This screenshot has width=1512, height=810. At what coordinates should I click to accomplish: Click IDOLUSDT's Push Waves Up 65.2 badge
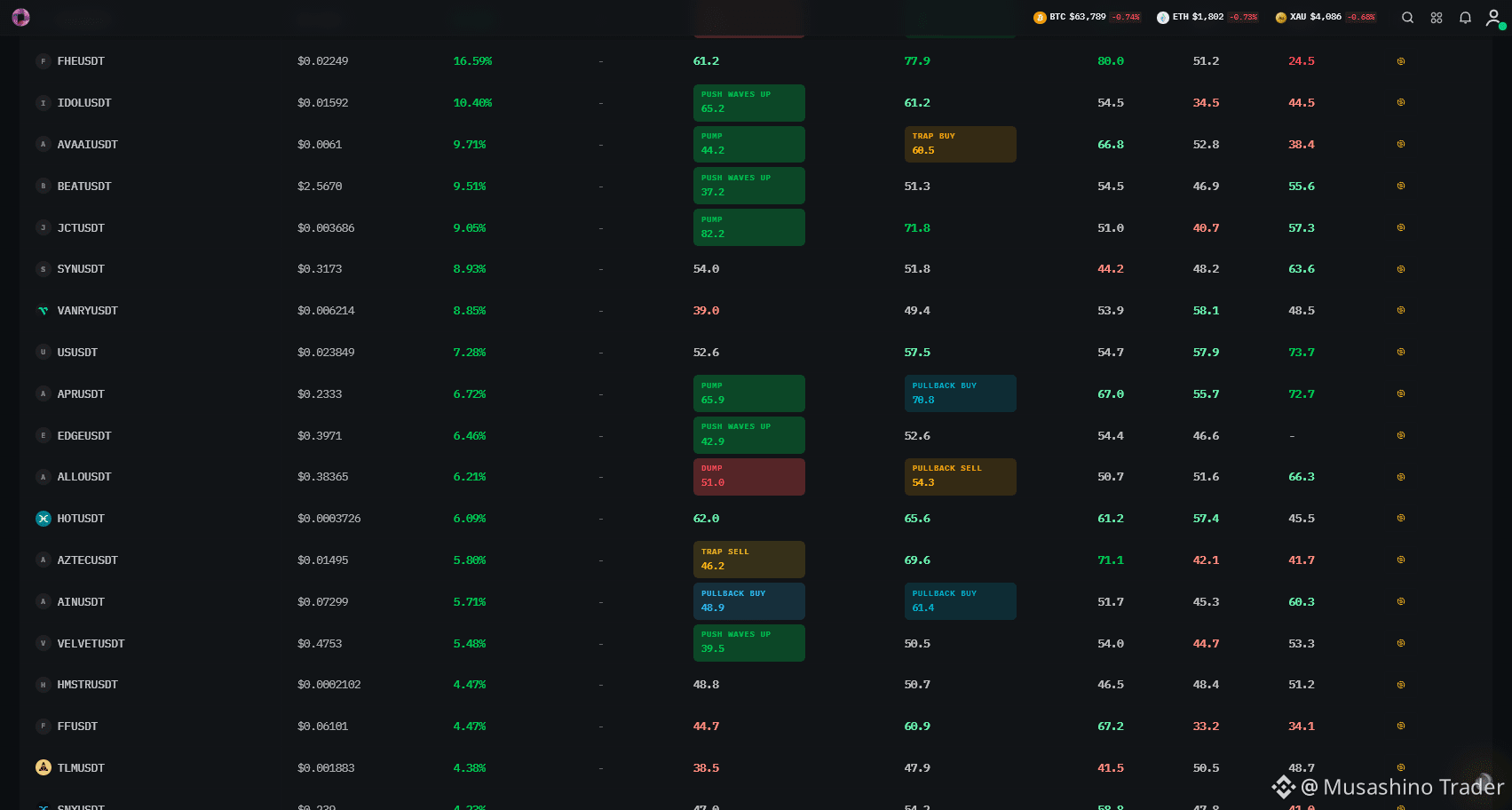(x=748, y=103)
